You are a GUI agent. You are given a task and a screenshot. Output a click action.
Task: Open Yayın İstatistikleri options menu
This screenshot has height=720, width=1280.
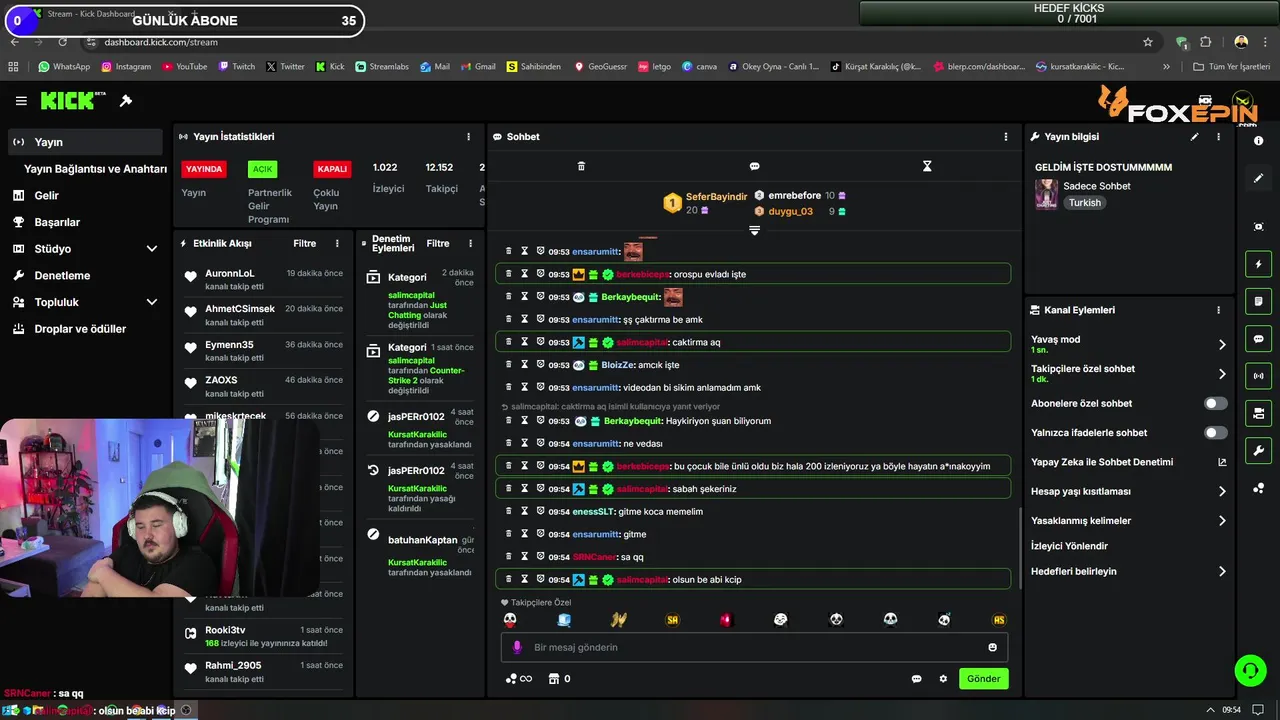coord(468,137)
